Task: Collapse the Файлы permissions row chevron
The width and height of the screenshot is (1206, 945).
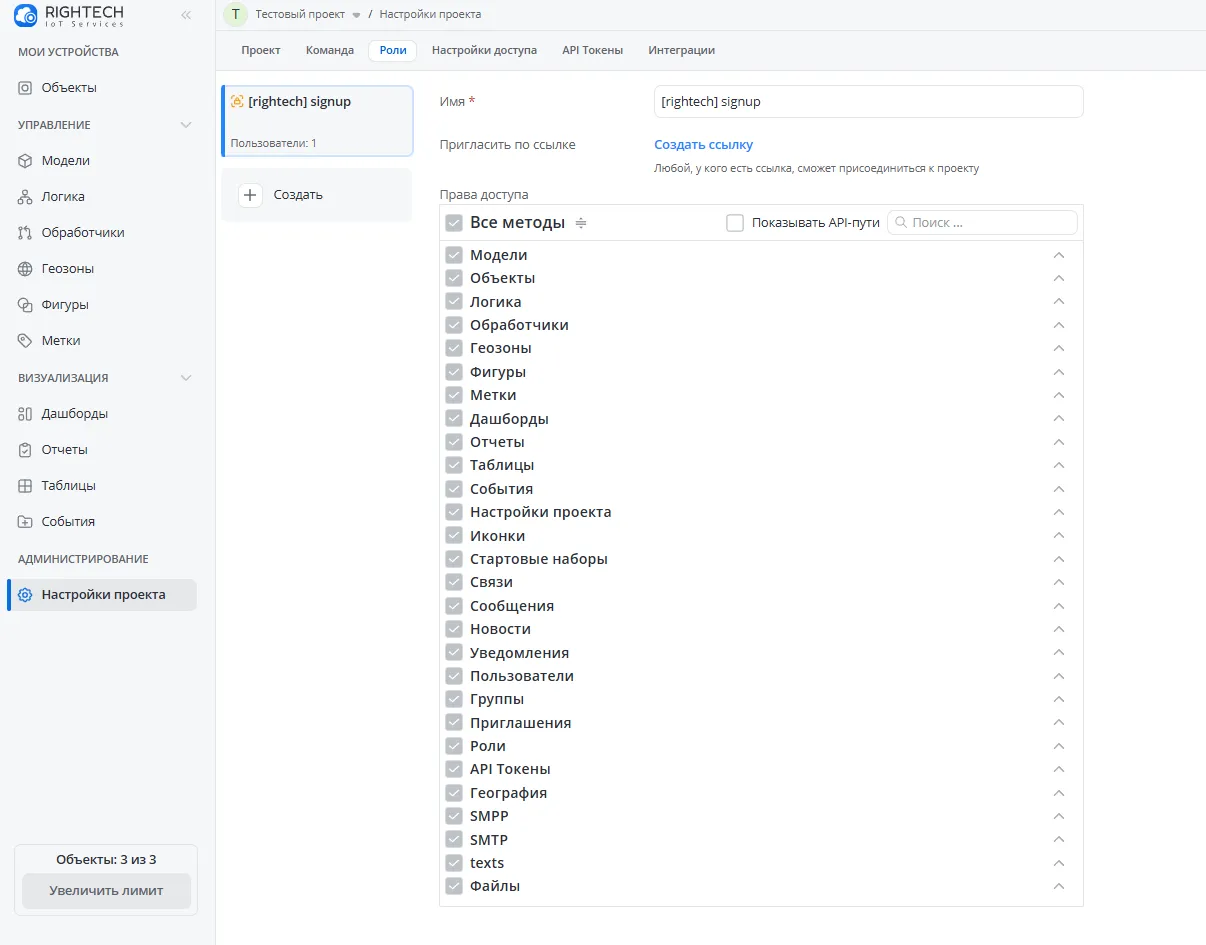Action: pos(1059,886)
